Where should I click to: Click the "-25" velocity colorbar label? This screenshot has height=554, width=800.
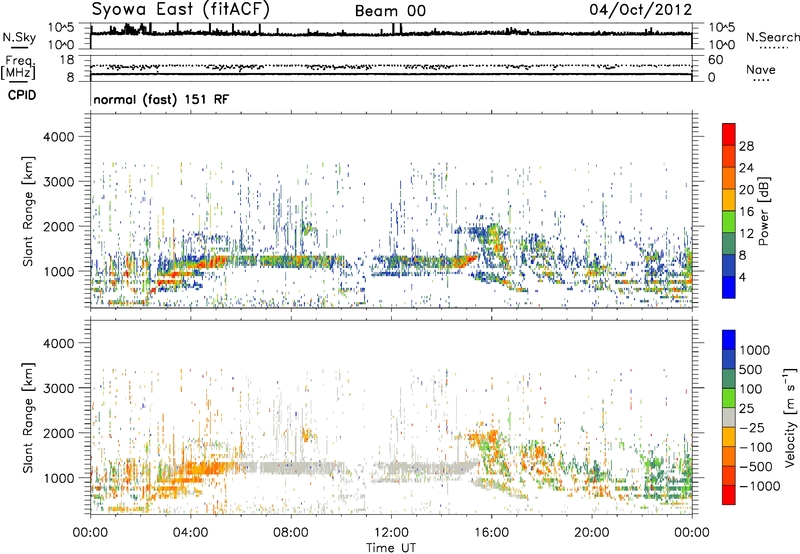pos(752,427)
